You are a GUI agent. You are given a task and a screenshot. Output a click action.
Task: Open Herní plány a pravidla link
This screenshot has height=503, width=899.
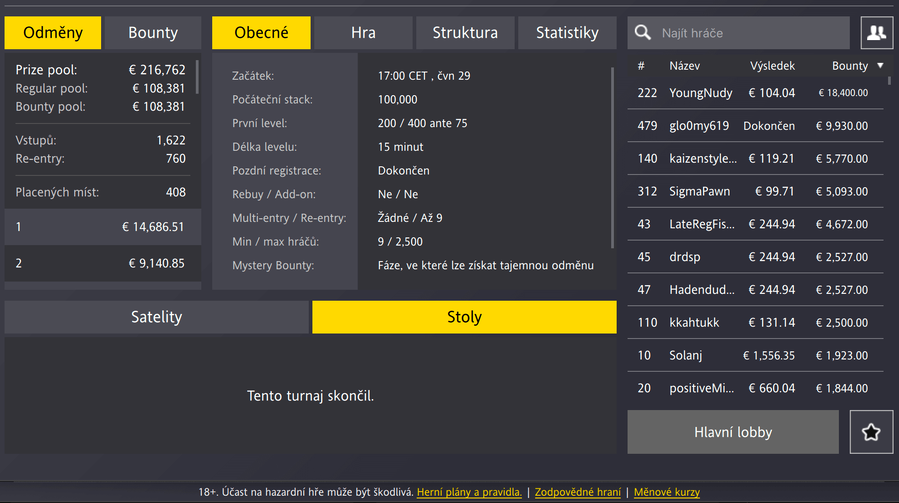(469, 492)
